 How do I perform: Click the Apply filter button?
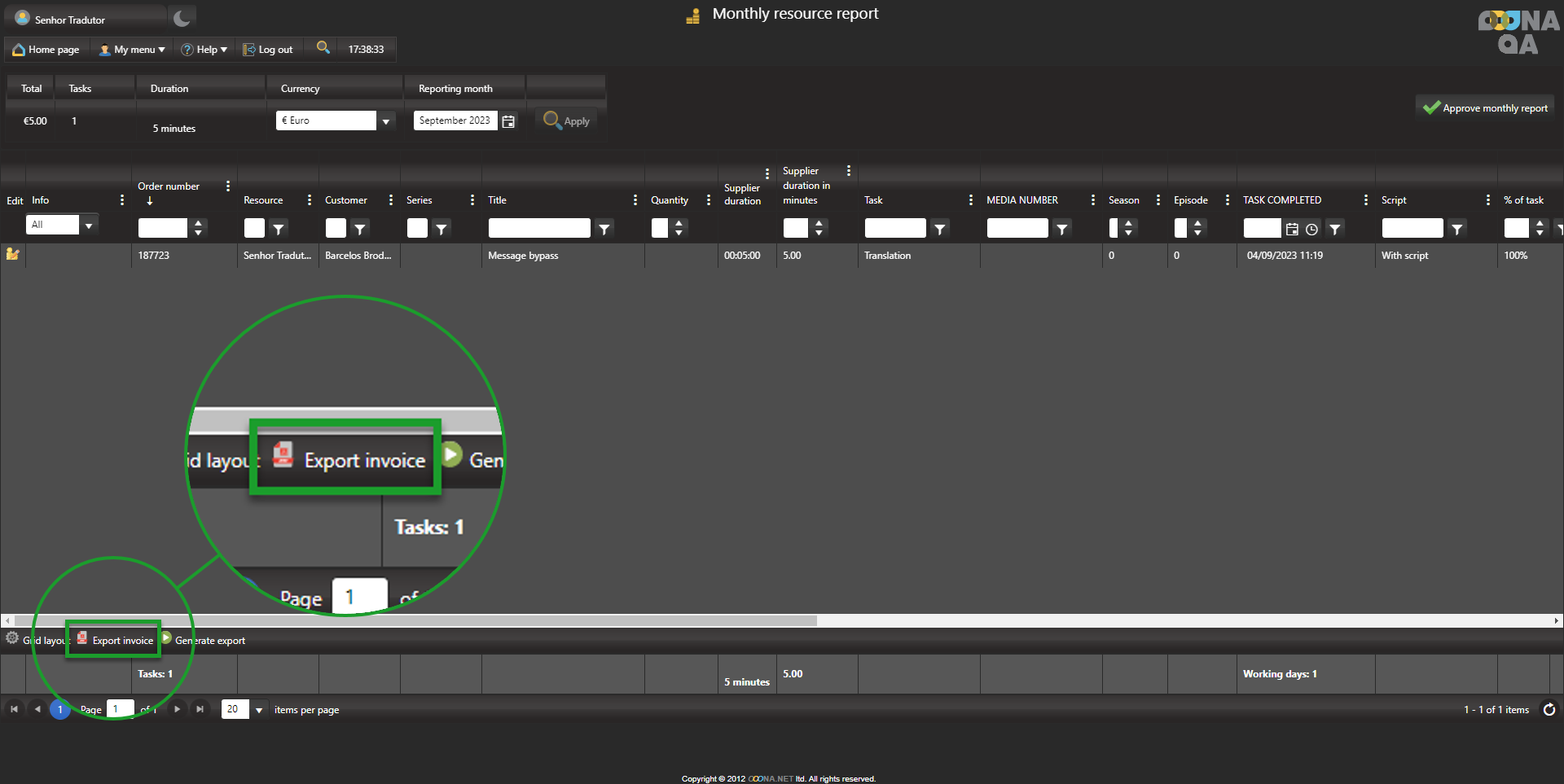pyautogui.click(x=567, y=120)
